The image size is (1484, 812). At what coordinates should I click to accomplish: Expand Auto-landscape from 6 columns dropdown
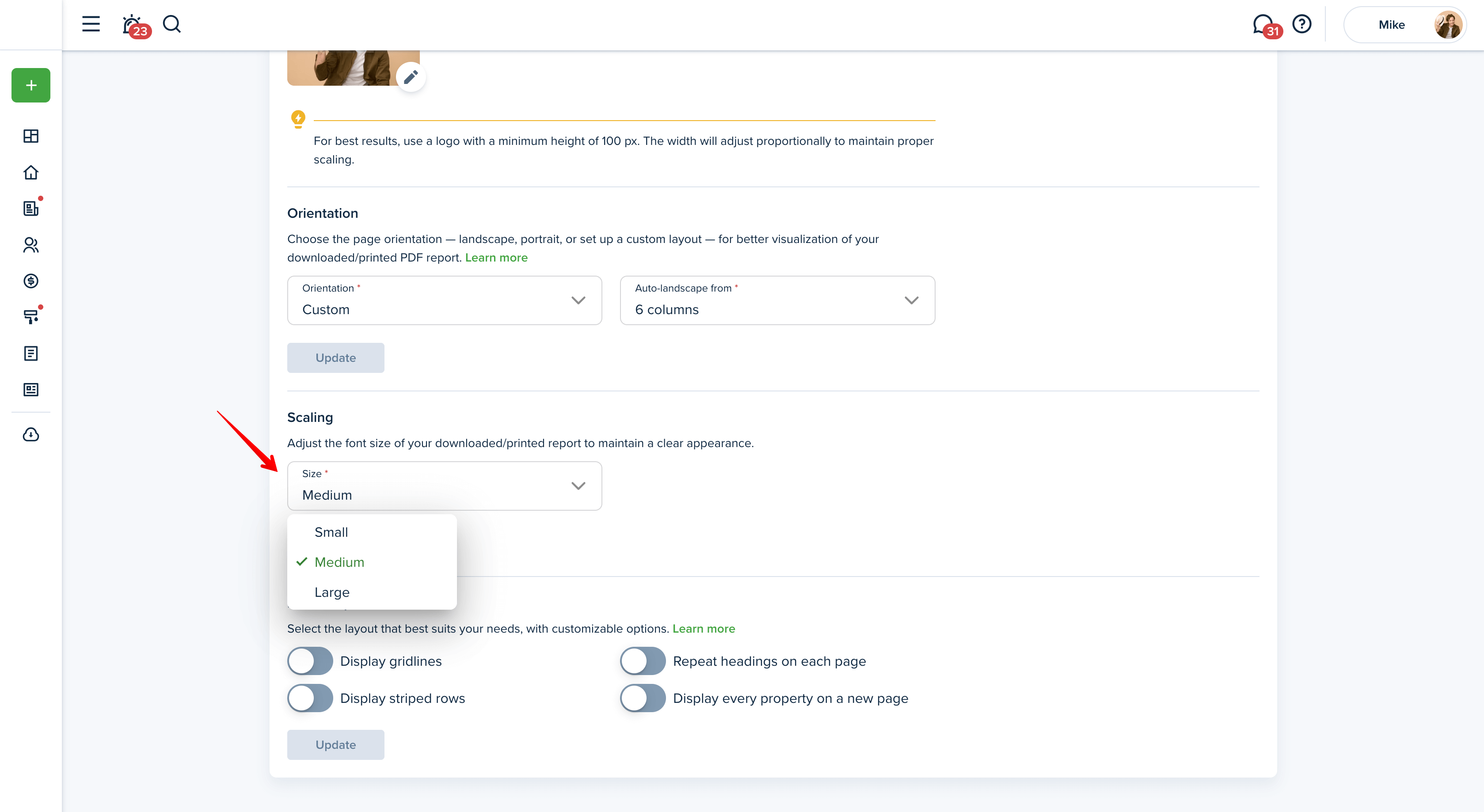776,300
